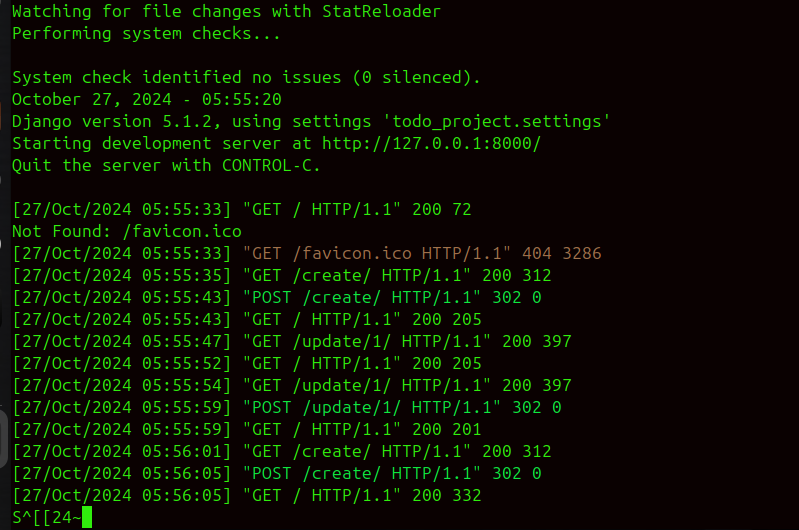Click the 'Performing system checks...' line

pyautogui.click(x=146, y=33)
